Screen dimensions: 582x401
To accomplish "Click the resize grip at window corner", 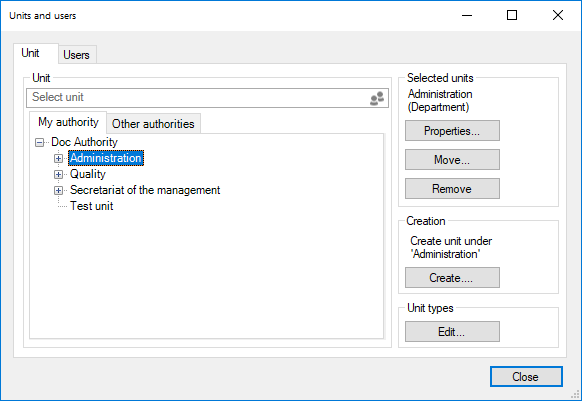I will click(575, 394).
